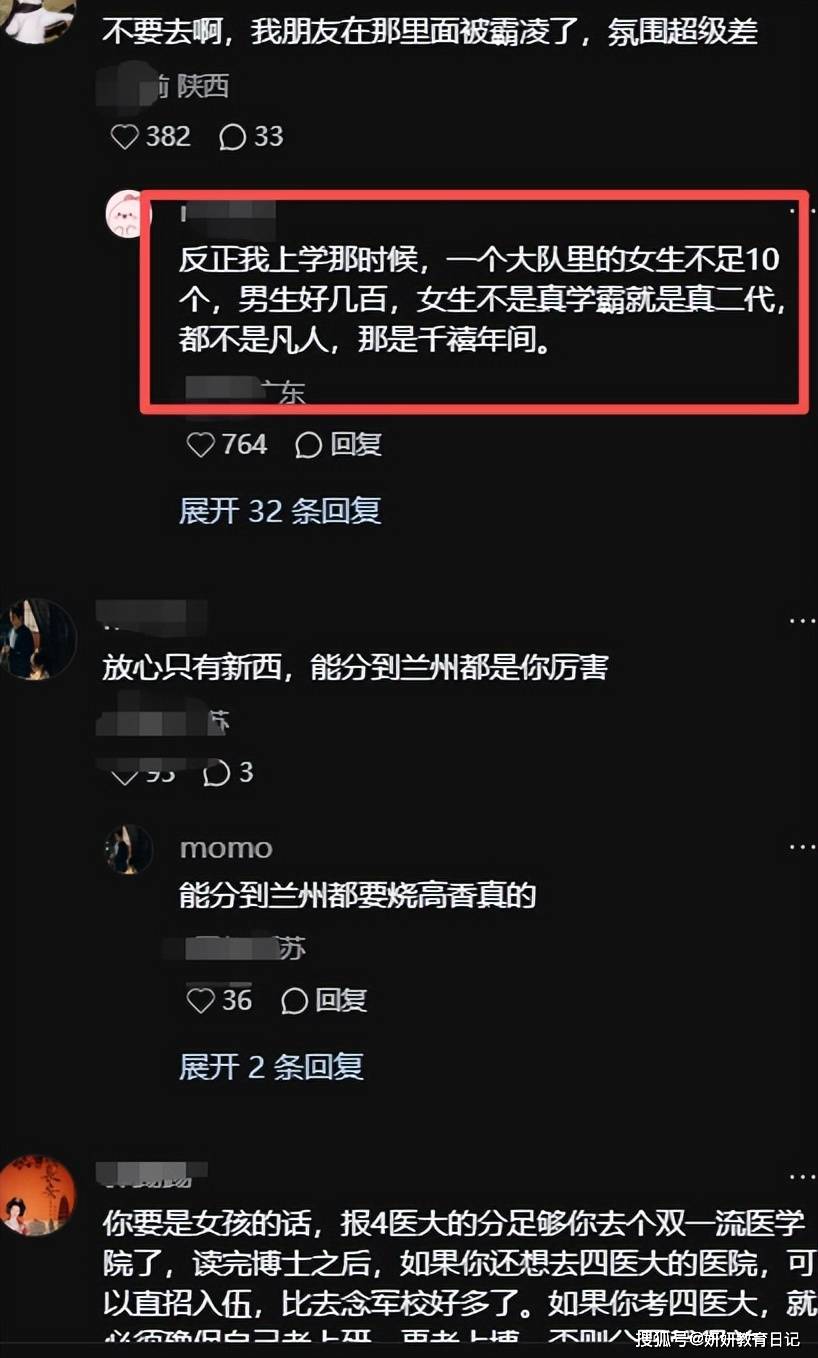
Task: Like the comment with 382 likes
Action: pos(124,136)
